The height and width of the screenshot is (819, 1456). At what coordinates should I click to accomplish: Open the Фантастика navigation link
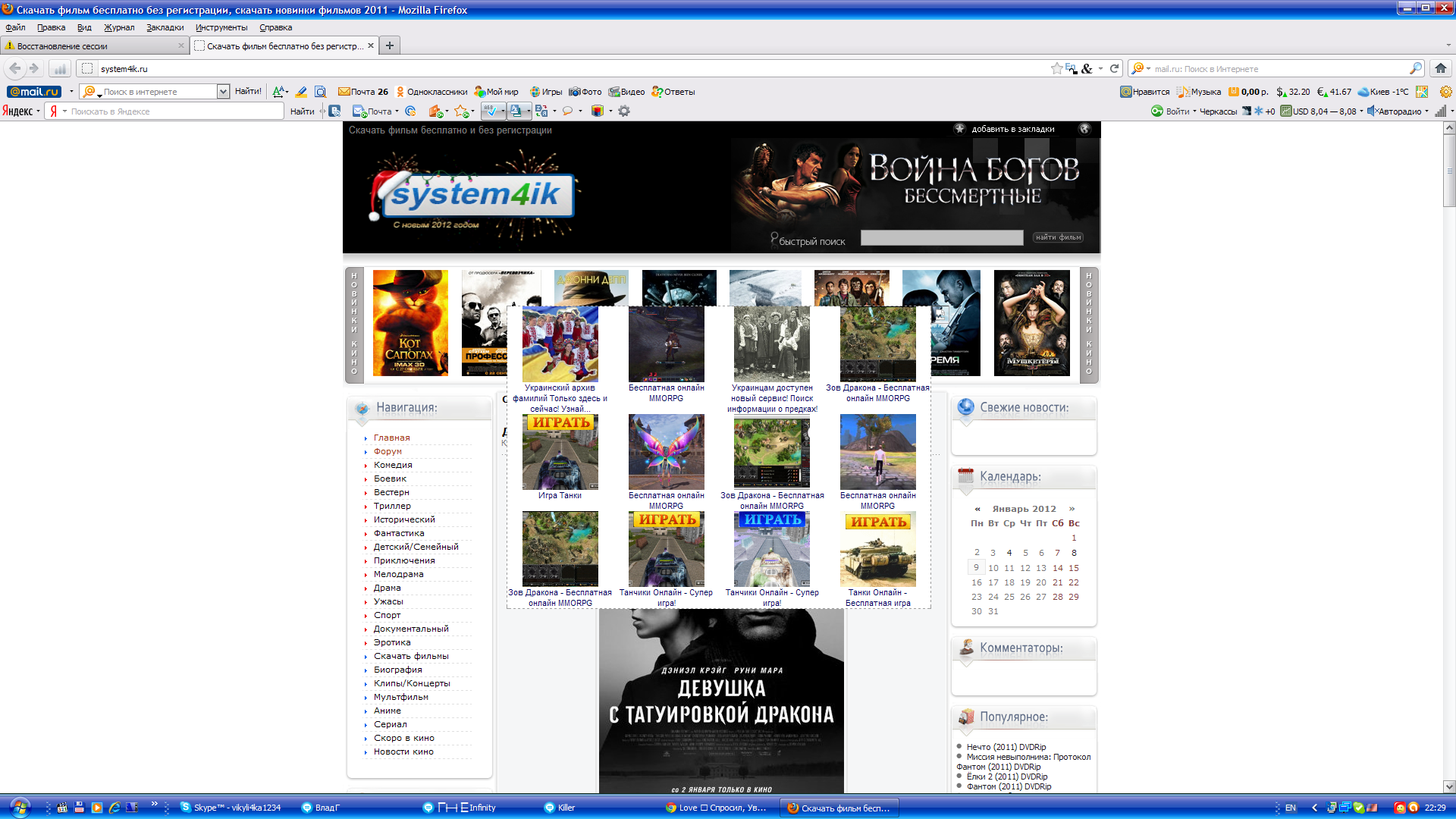point(399,533)
